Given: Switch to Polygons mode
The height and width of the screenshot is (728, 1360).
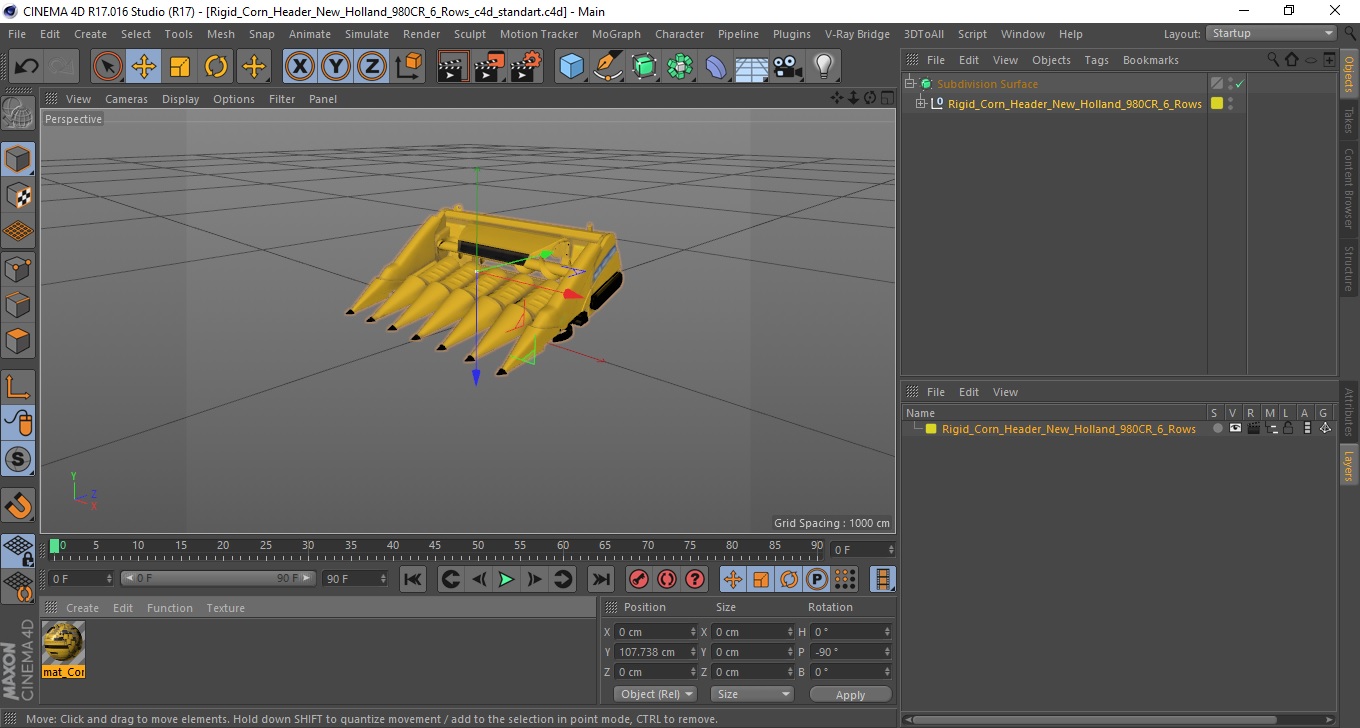Looking at the screenshot, I should 18,340.
